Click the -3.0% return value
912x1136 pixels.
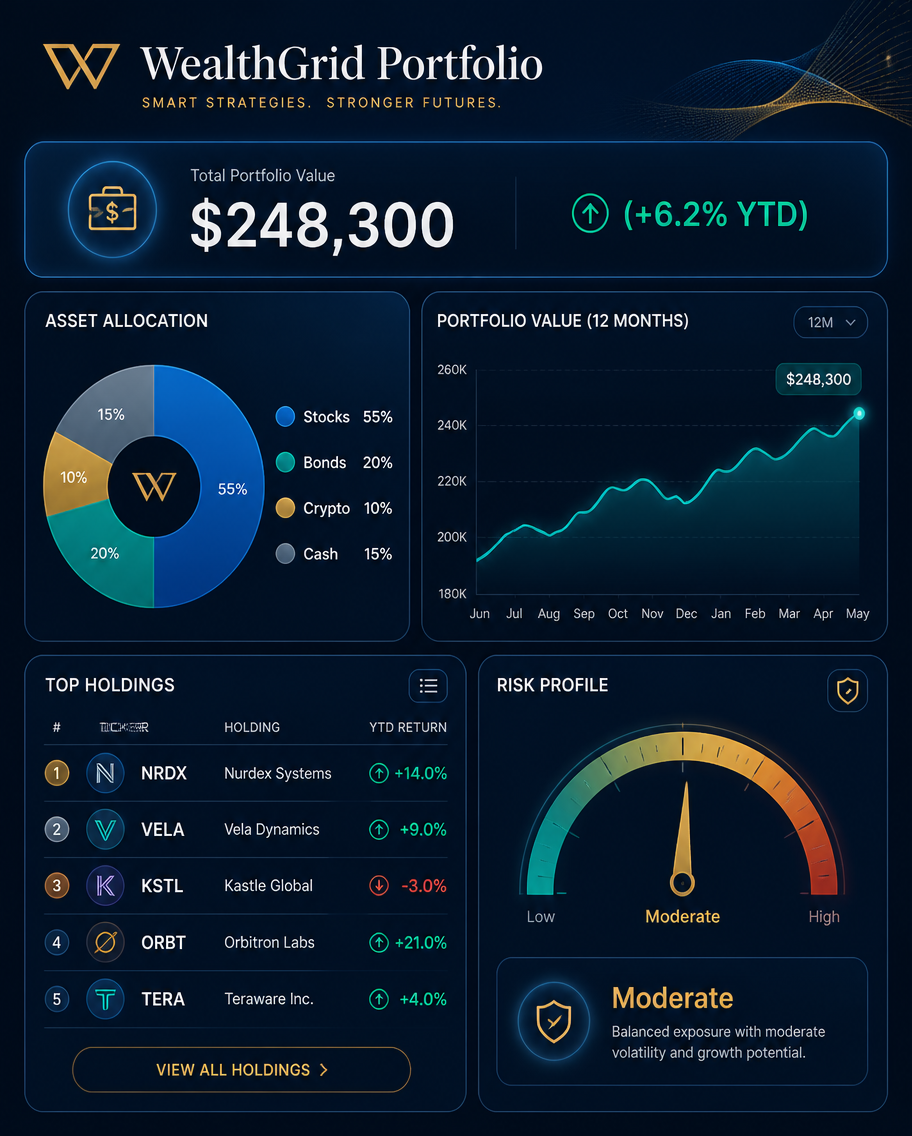pos(423,886)
